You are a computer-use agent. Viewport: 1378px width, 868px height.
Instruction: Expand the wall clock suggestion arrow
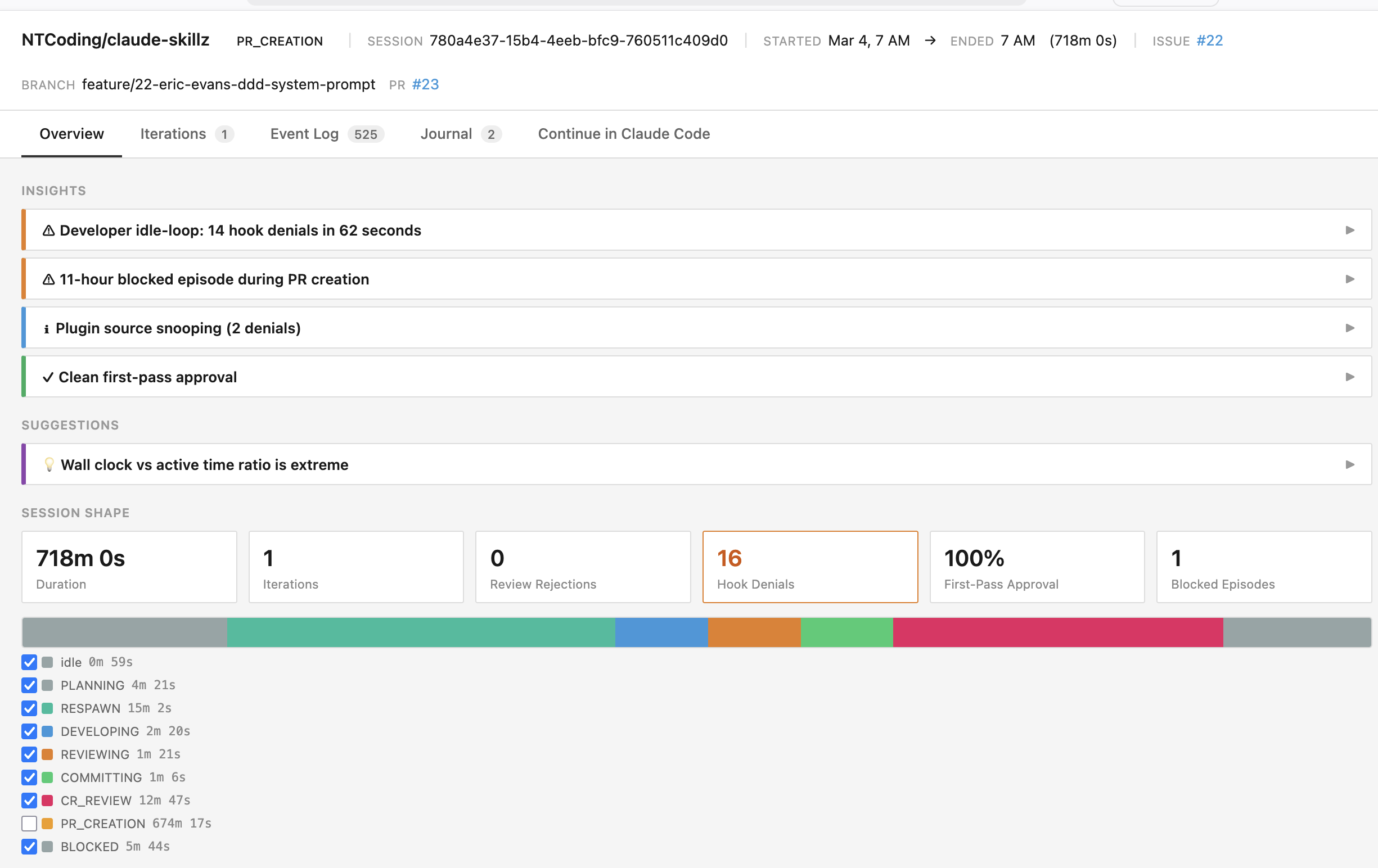pyautogui.click(x=1350, y=464)
